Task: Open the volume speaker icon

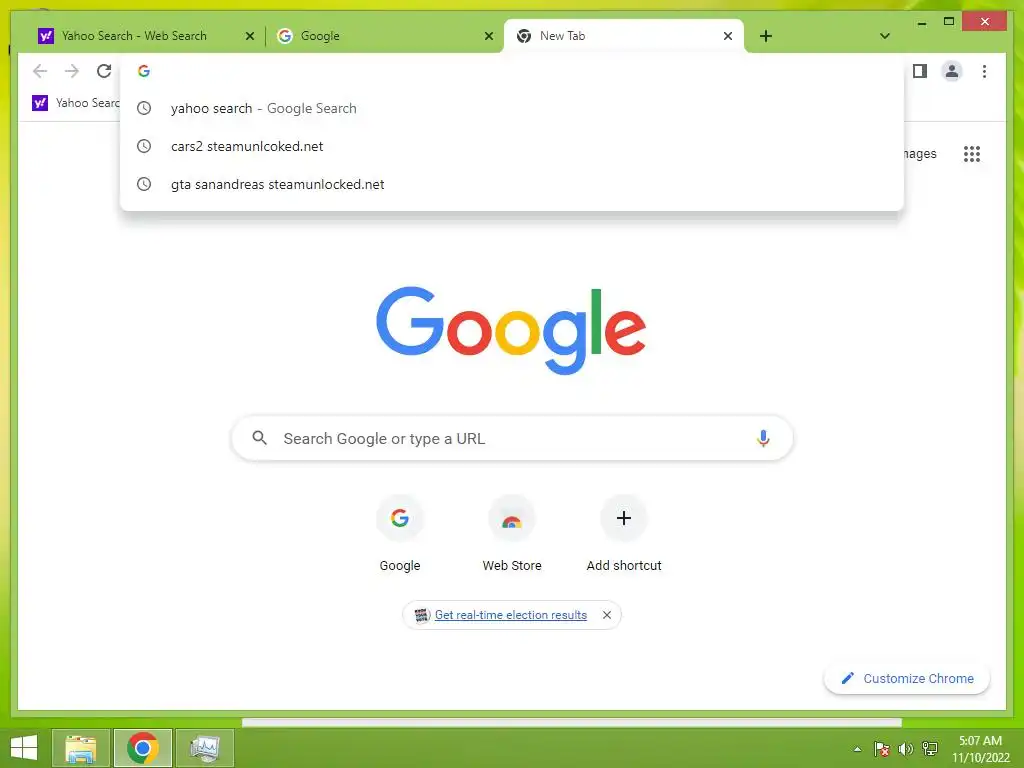Action: 906,749
